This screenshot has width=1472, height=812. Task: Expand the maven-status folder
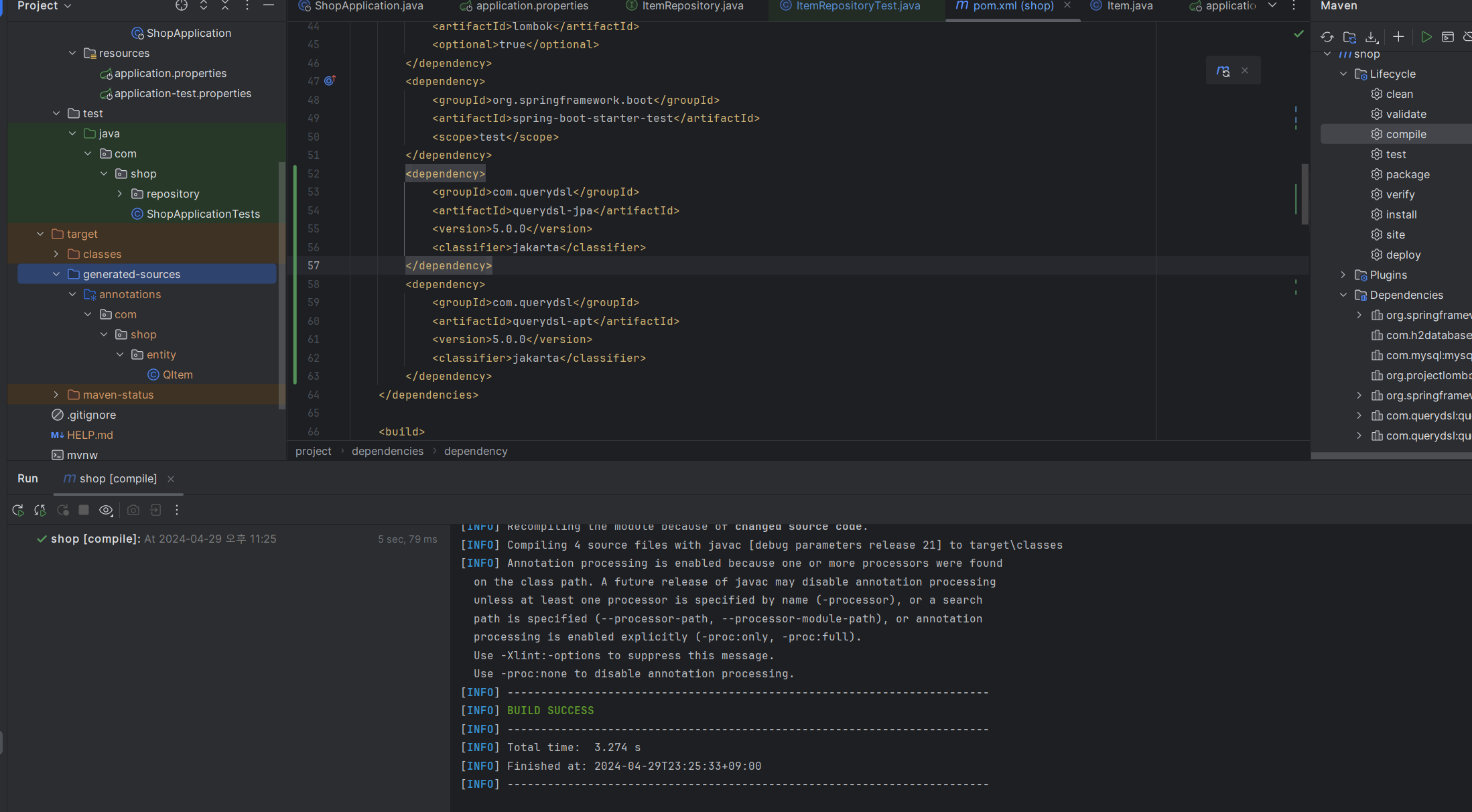click(56, 395)
